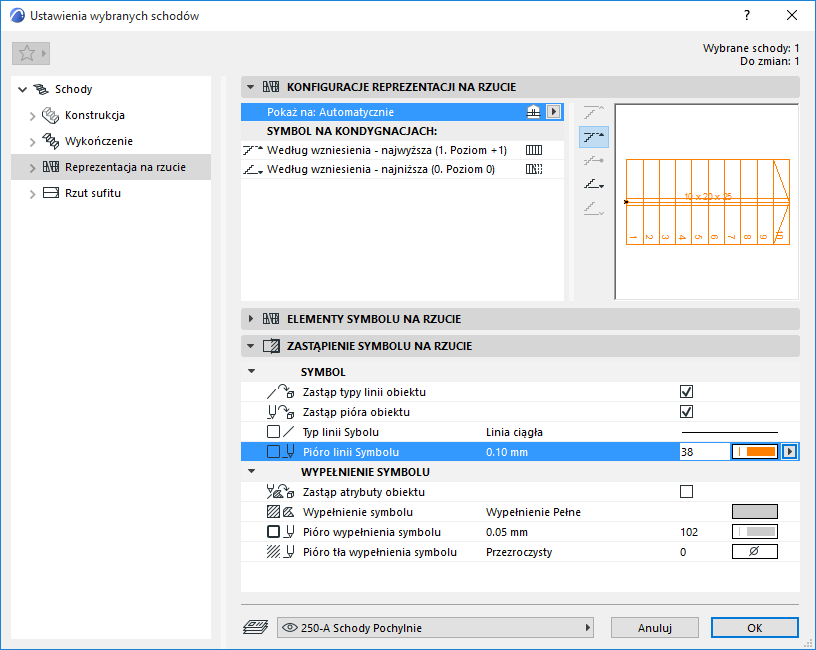Select the lower-story stair view icon
This screenshot has height=650, width=816.
click(594, 184)
